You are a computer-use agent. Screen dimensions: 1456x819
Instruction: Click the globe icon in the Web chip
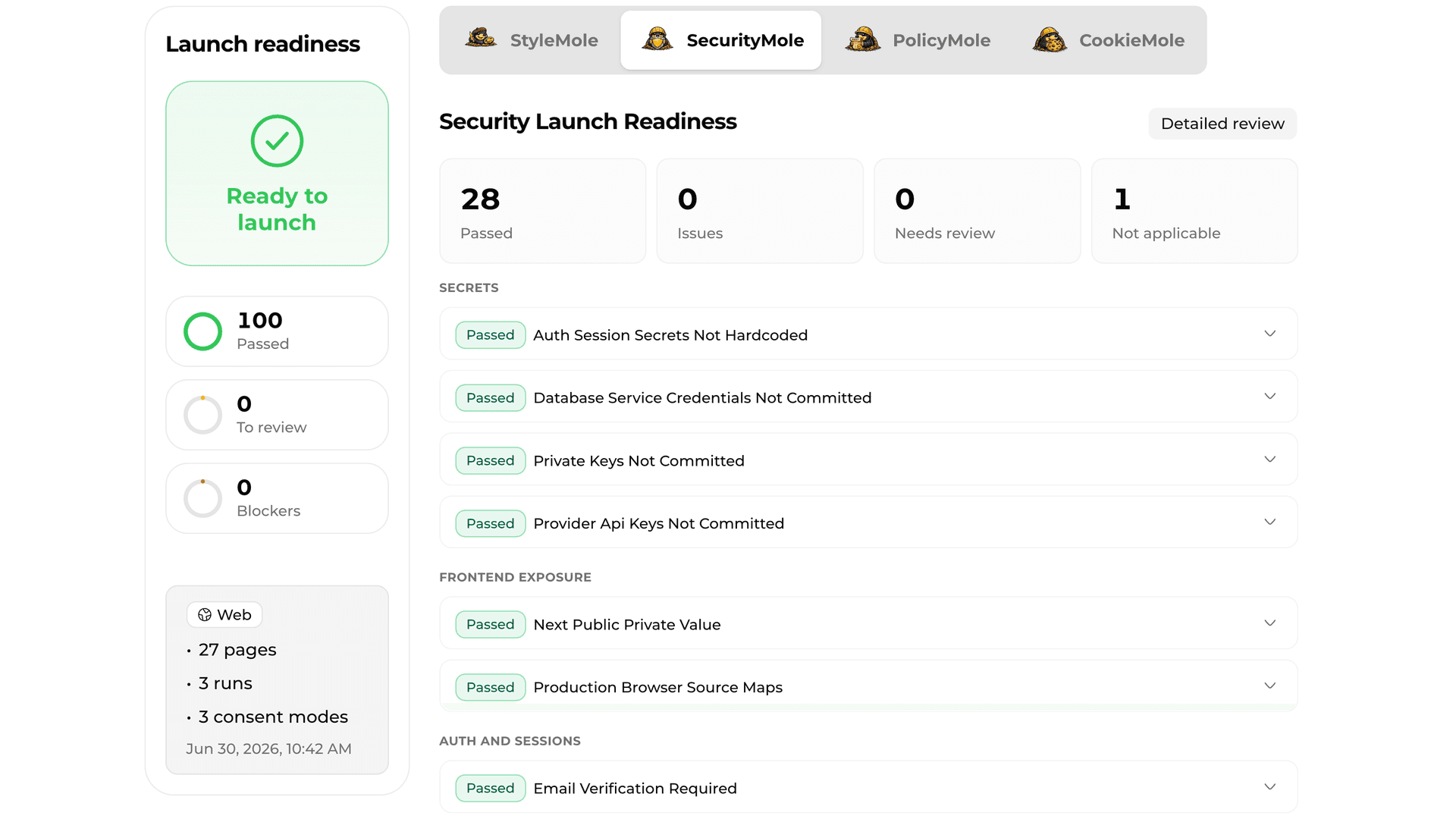205,615
